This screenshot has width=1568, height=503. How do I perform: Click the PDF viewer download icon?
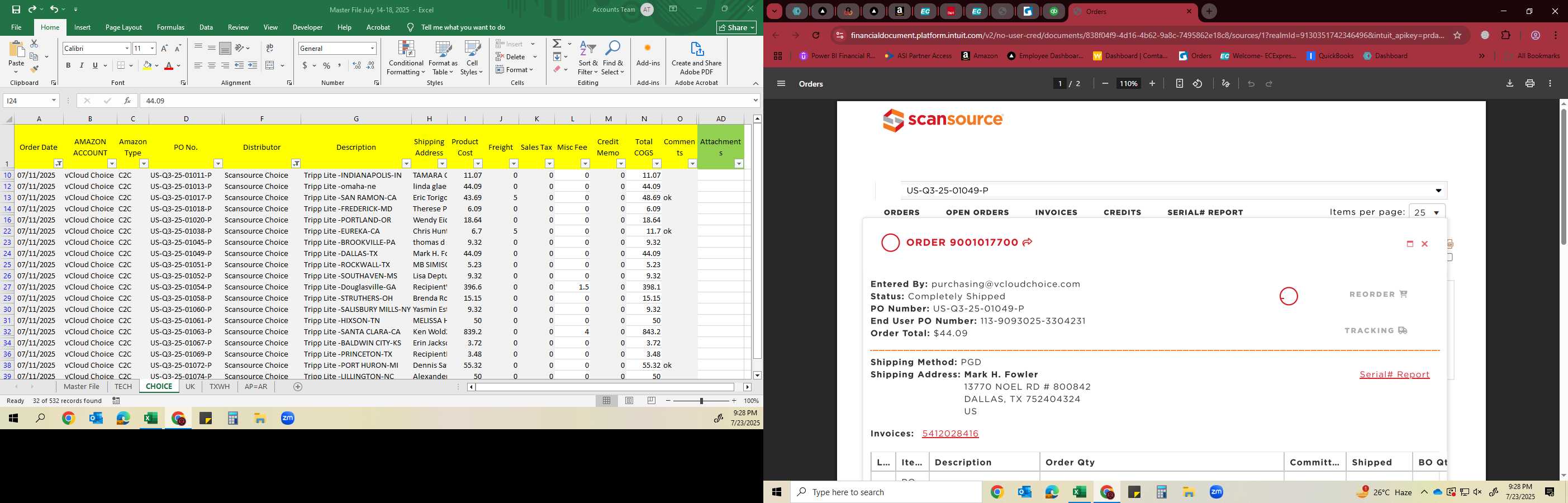pyautogui.click(x=1509, y=83)
